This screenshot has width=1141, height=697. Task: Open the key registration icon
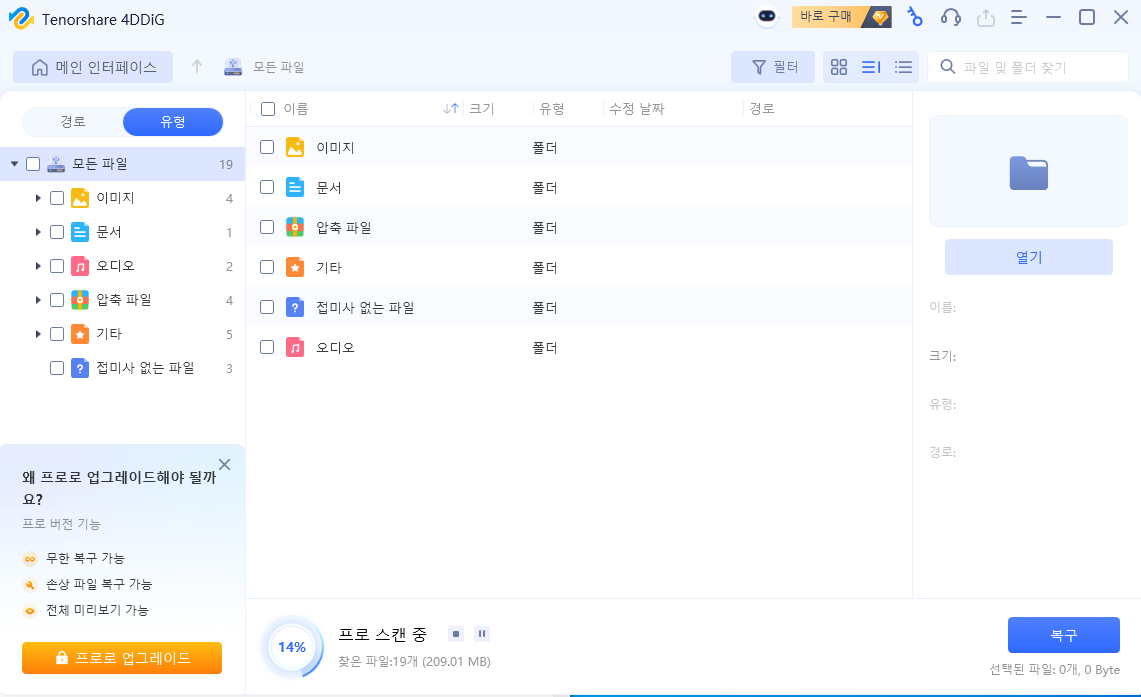(915, 17)
